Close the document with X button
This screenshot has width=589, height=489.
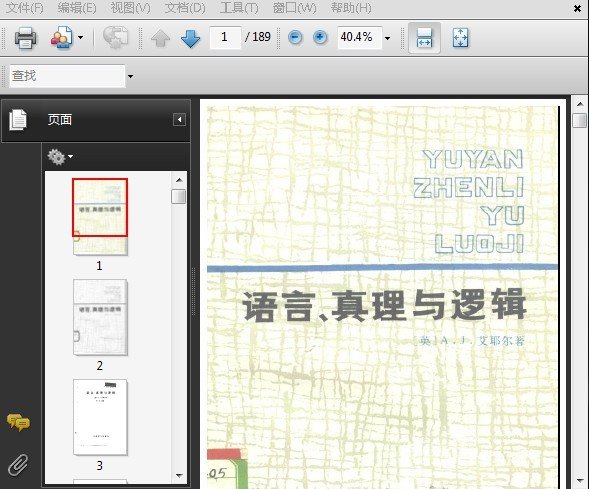[577, 8]
